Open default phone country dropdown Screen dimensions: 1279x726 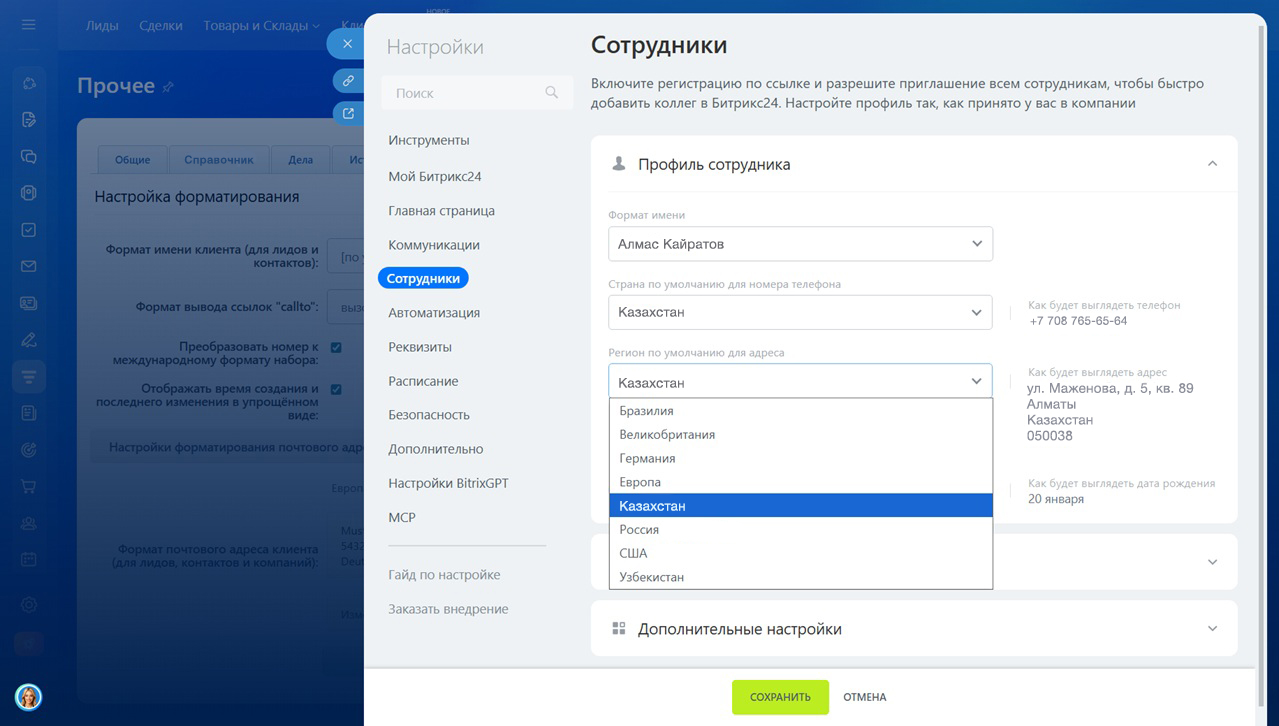tap(800, 313)
